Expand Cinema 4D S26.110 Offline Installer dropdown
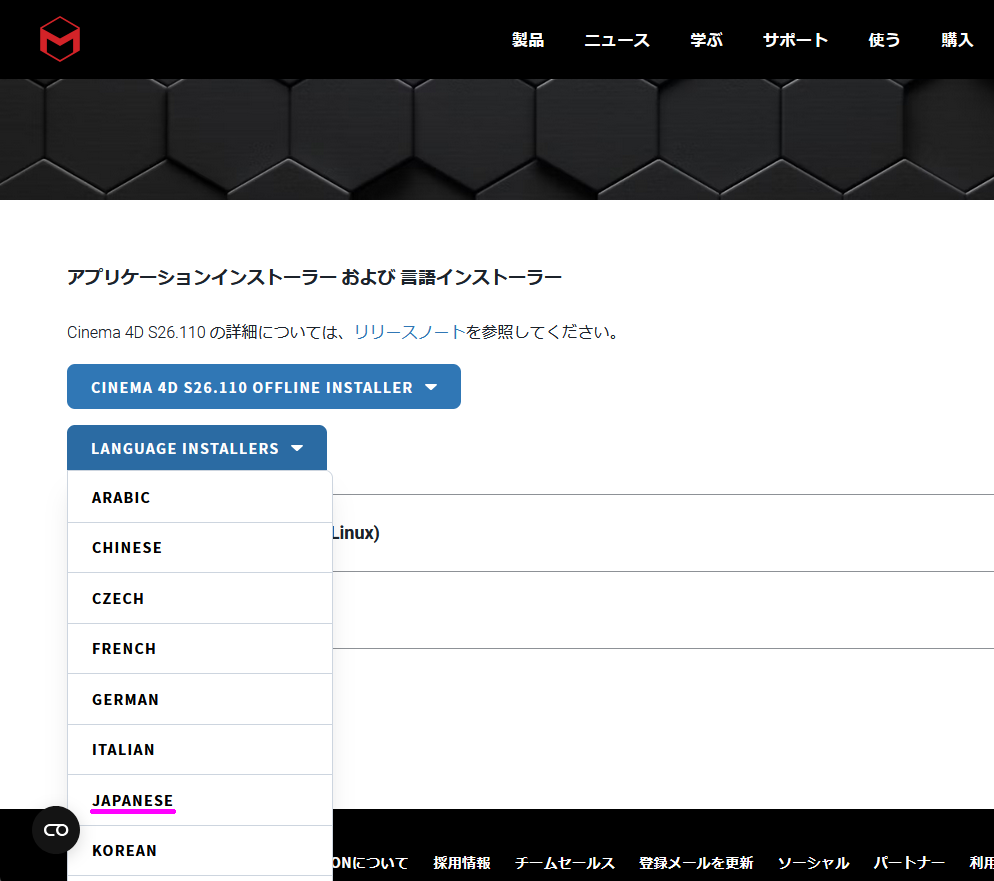This screenshot has height=881, width=994. (264, 387)
